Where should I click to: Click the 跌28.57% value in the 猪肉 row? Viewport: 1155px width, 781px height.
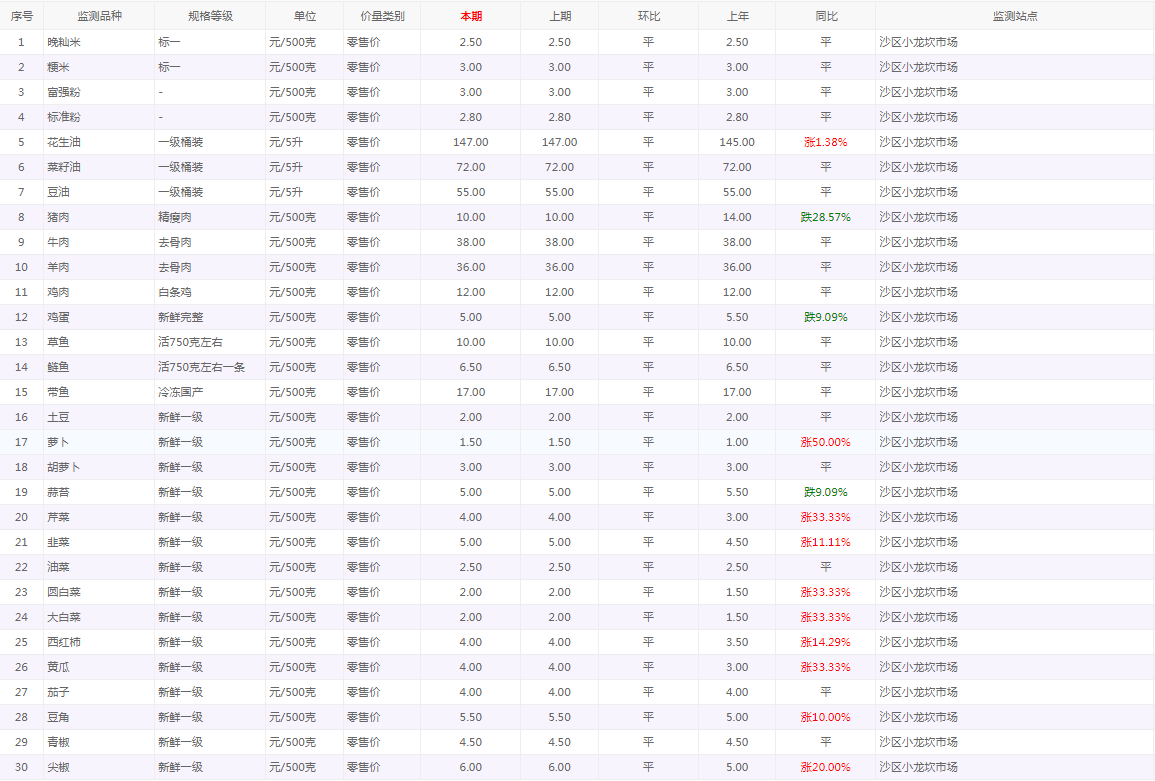(825, 217)
